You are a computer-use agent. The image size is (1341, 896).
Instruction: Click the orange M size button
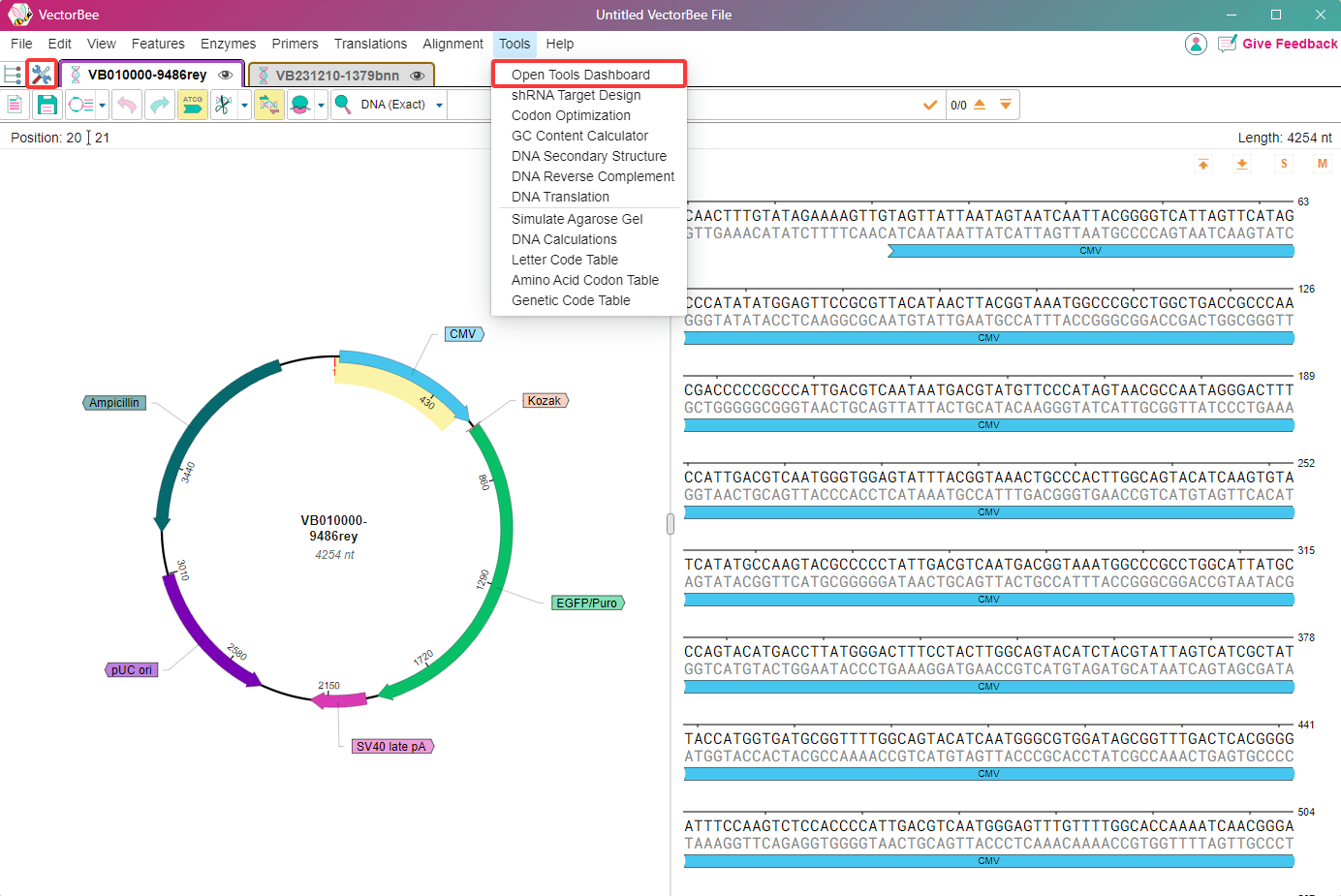1323,164
